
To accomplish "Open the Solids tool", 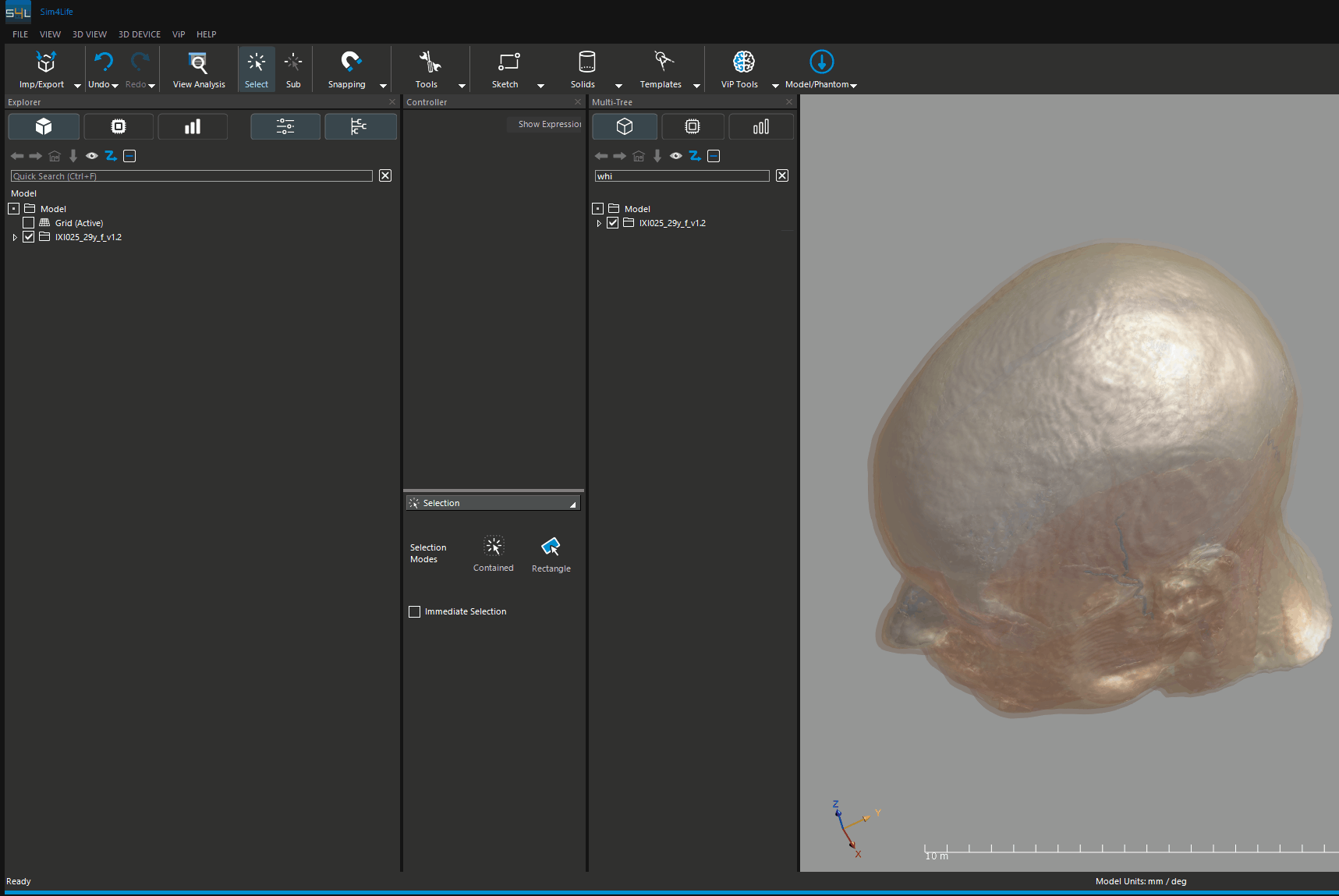I will [583, 69].
